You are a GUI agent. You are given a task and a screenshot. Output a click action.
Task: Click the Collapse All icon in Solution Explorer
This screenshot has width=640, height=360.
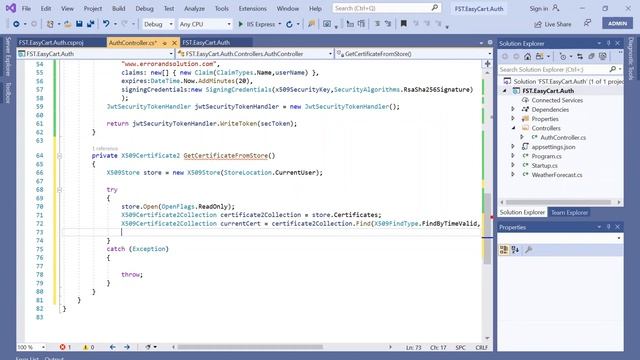591,56
